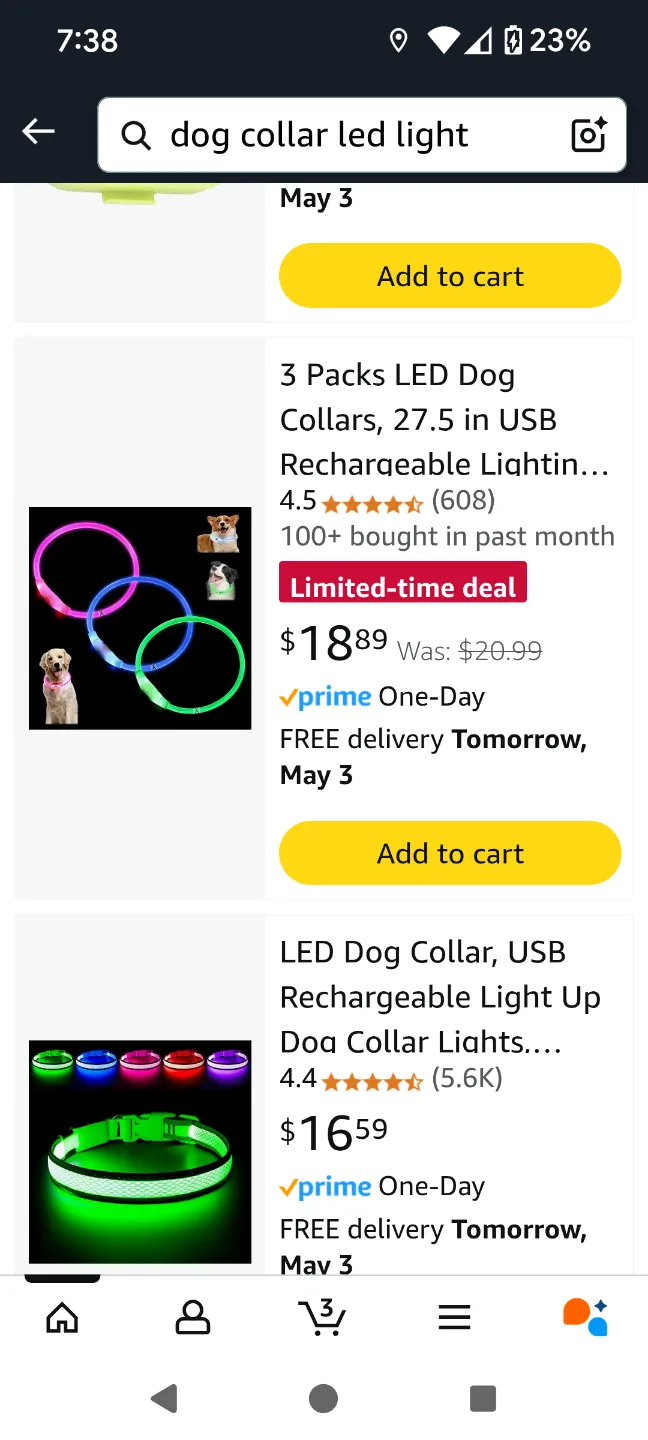Tap the Home icon in bottom navigation
The height and width of the screenshot is (1440, 648).
click(62, 1317)
